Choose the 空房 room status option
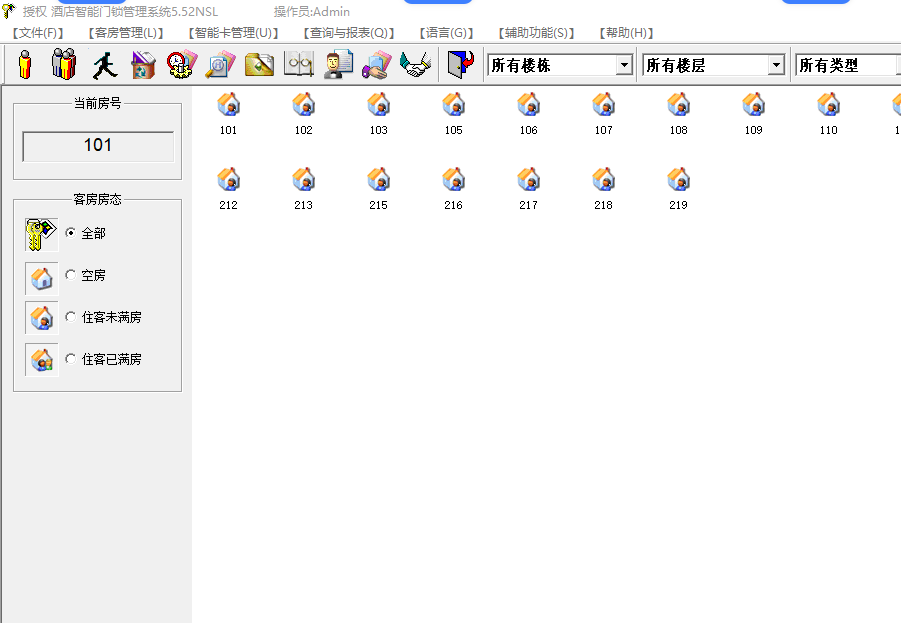 (72, 275)
